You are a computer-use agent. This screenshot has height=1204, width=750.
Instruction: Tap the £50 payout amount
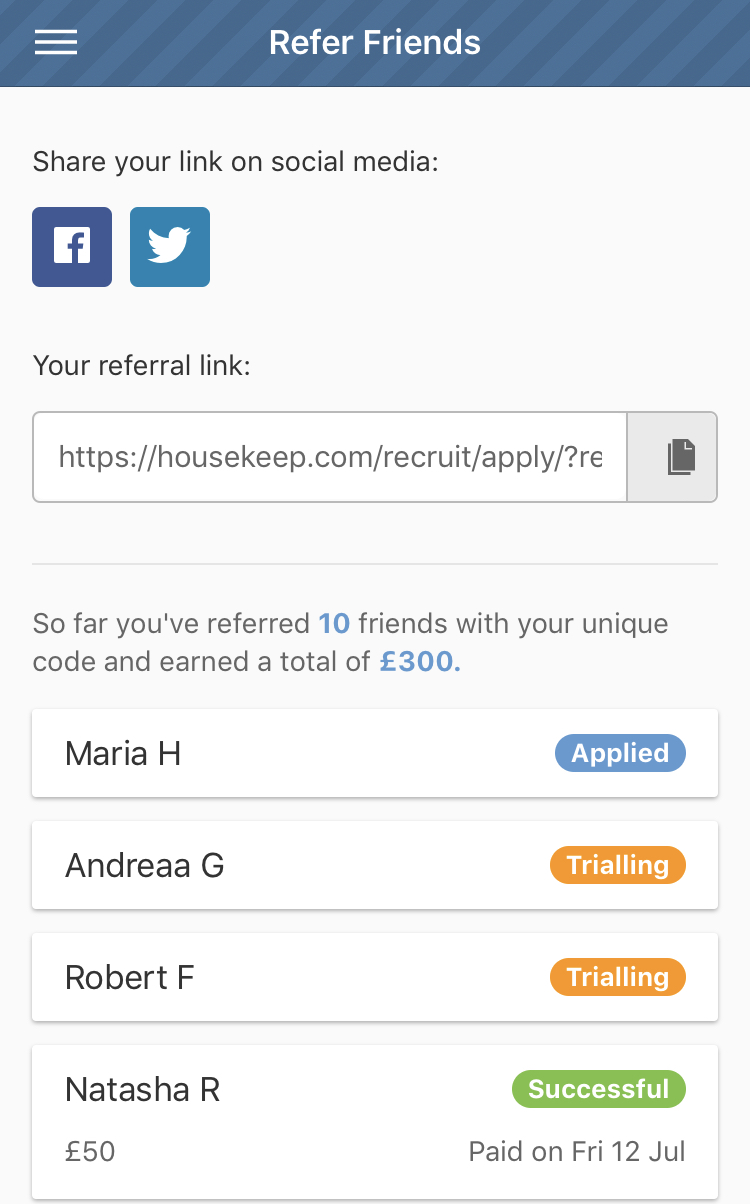90,1151
